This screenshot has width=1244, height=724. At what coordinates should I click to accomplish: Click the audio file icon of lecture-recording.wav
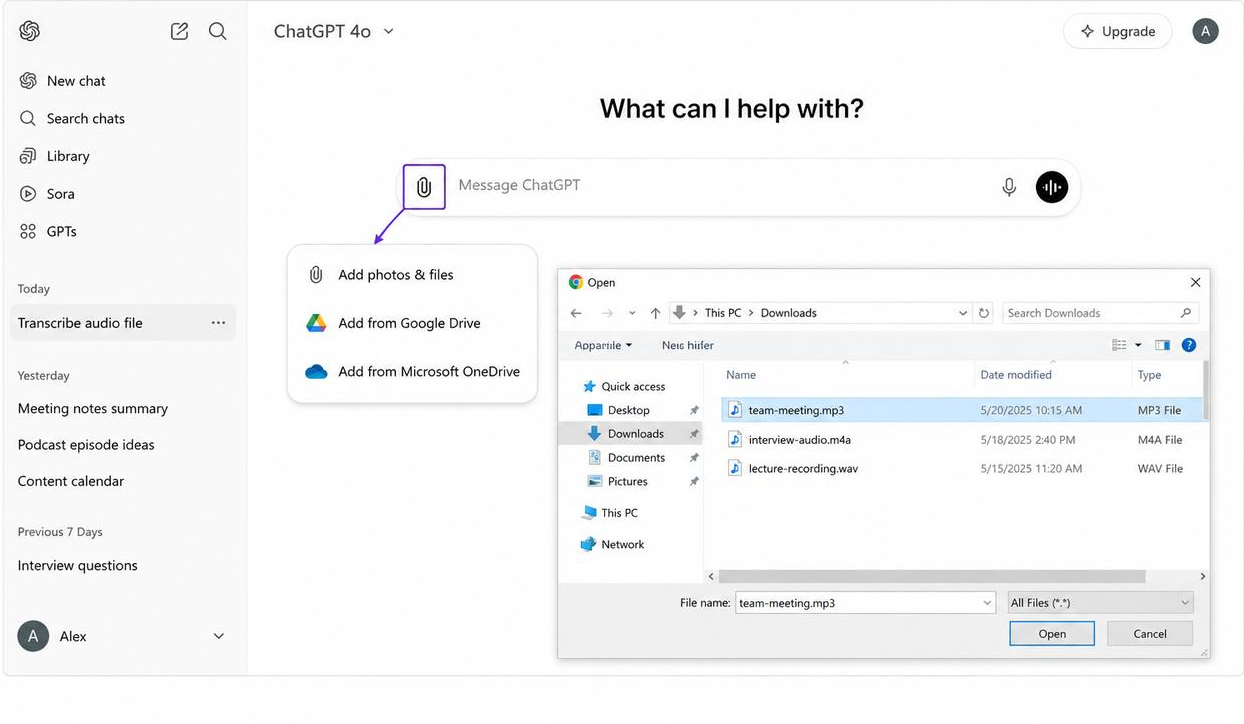point(735,468)
